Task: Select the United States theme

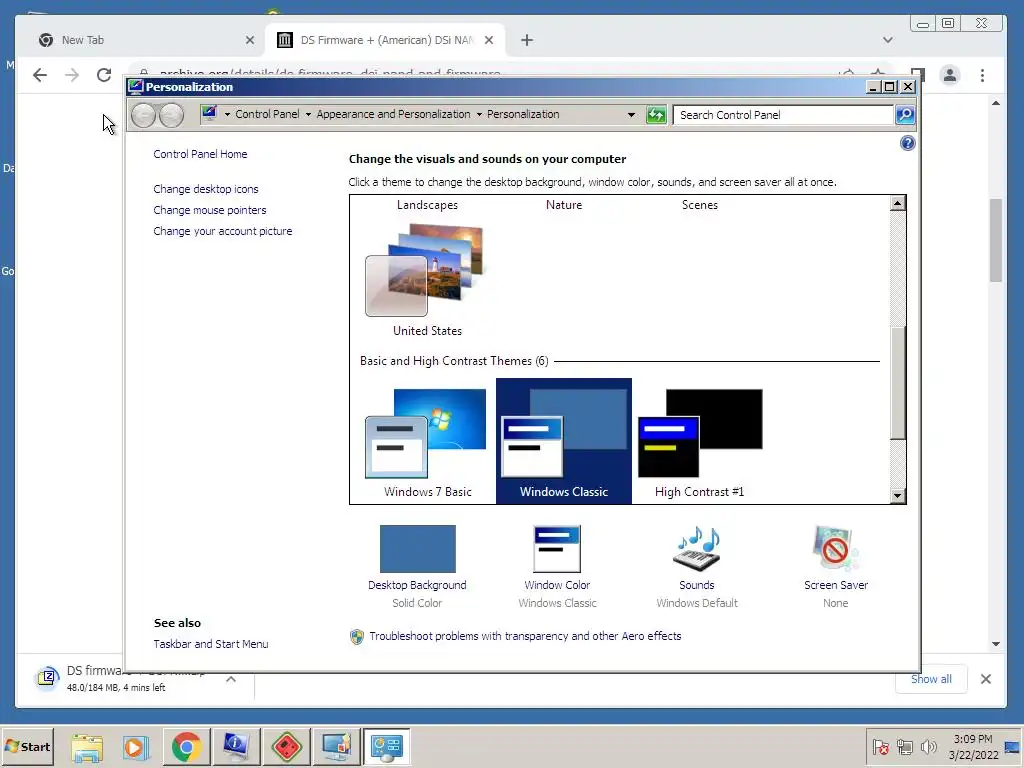Action: click(x=427, y=280)
